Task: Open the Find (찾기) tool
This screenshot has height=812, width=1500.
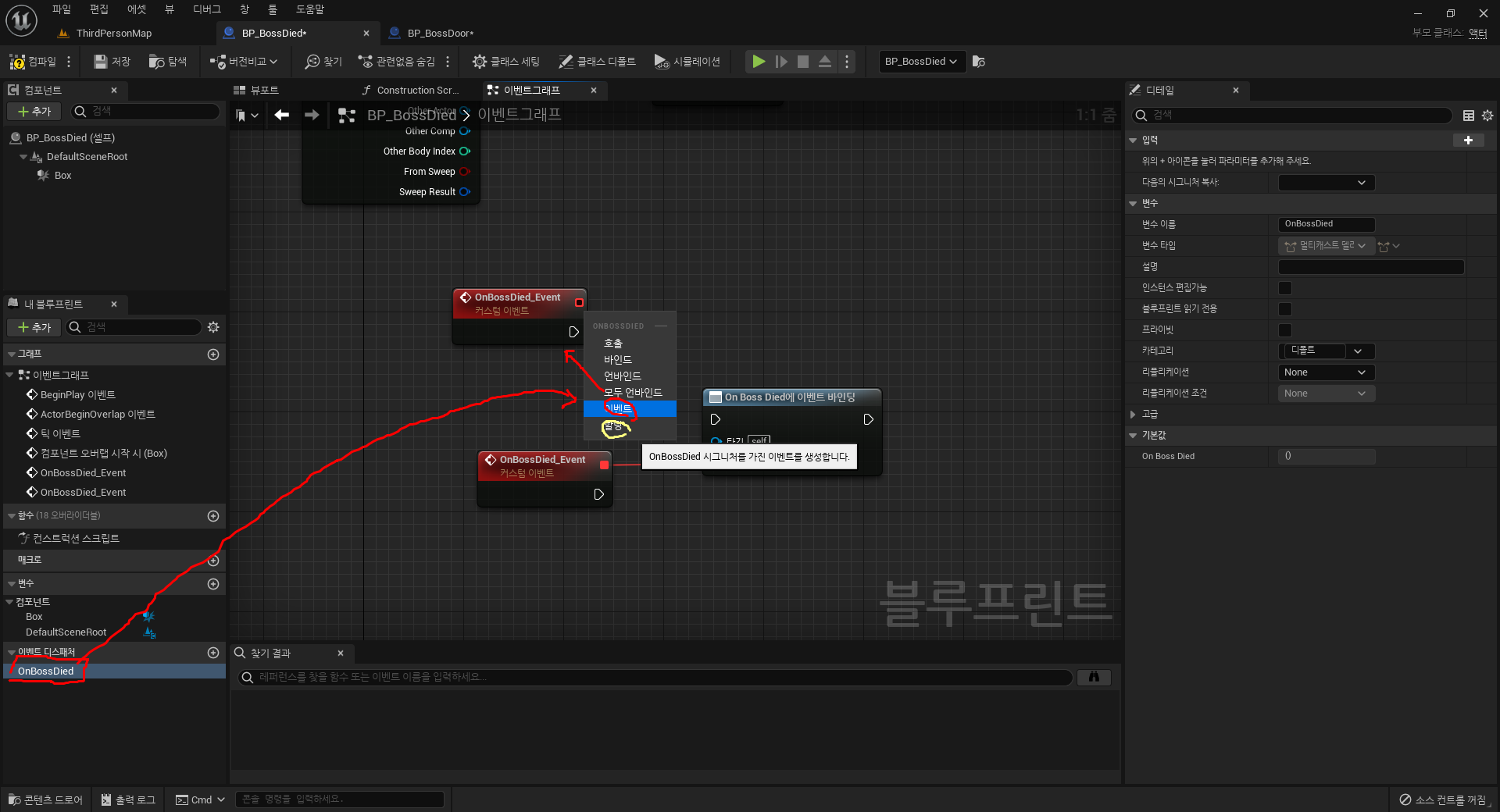Action: tap(323, 62)
